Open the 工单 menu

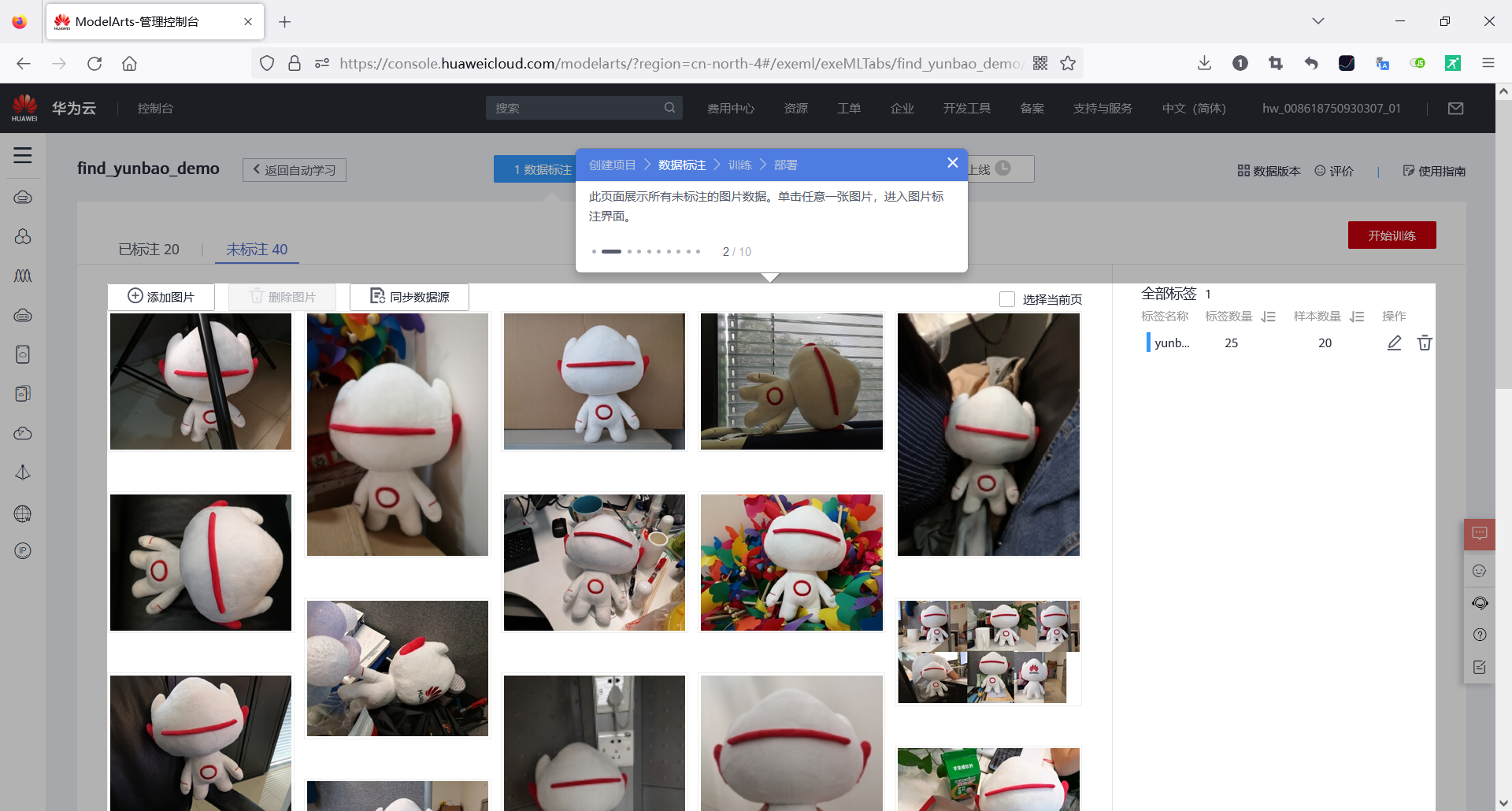849,109
